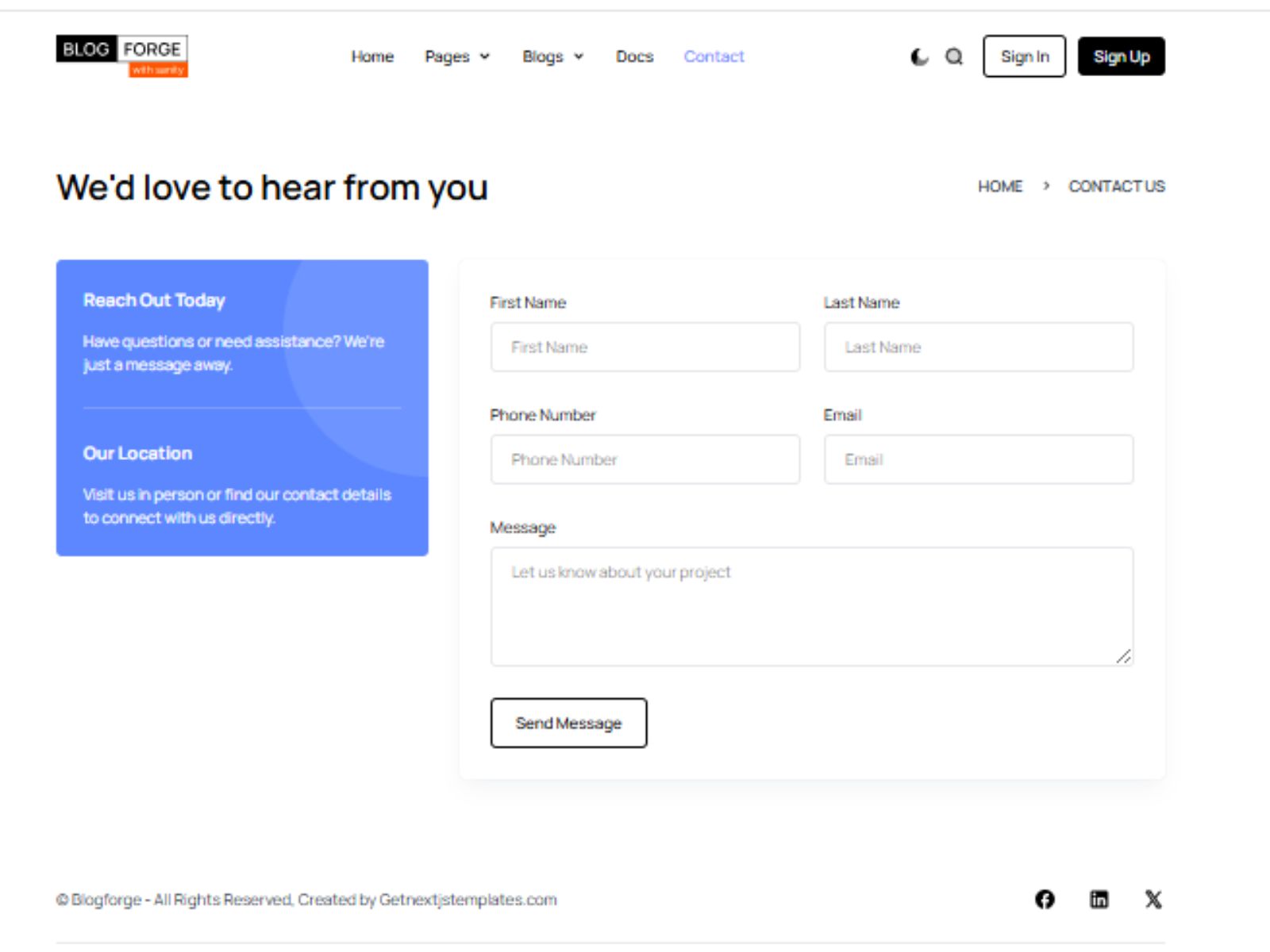
Task: Click the 'Message' field label
Action: coord(522,528)
